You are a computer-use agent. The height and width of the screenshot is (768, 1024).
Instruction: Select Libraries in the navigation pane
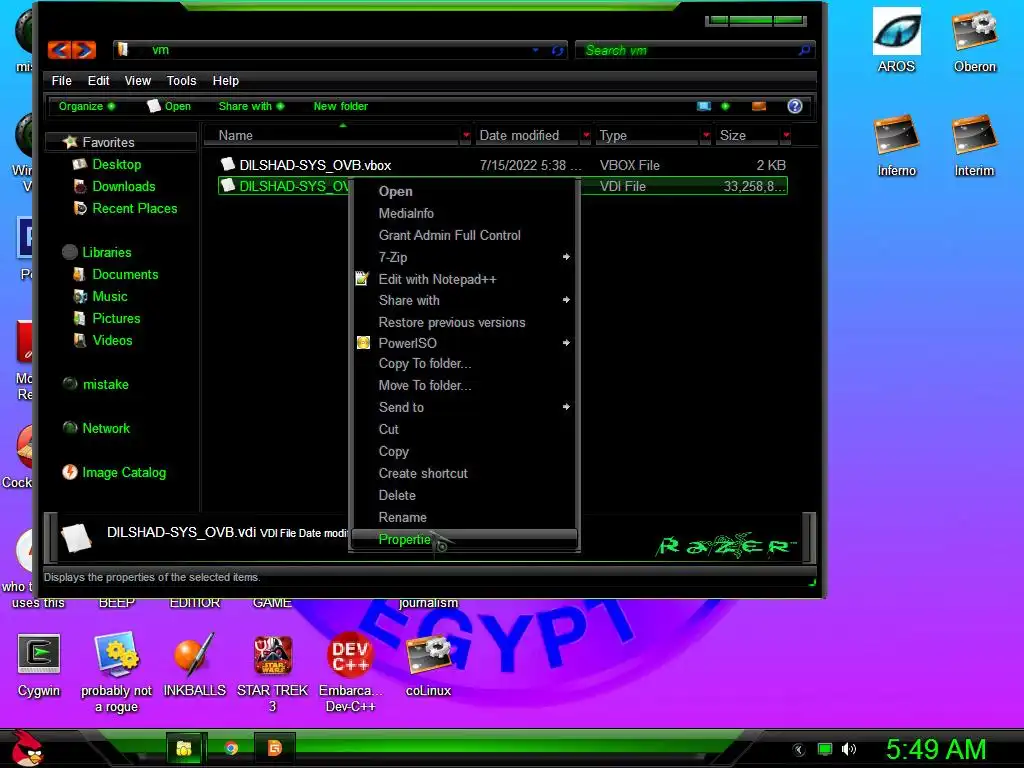[x=106, y=252]
